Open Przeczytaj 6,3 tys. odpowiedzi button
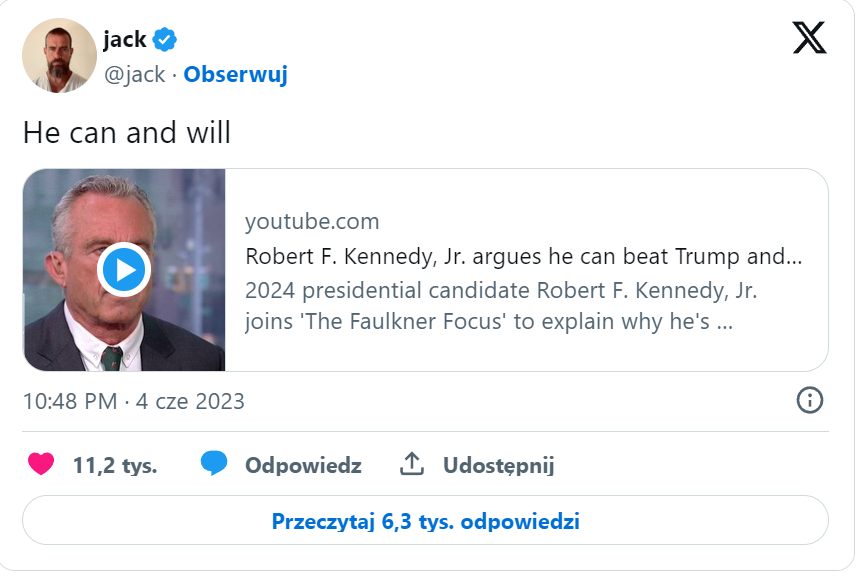The image size is (862, 577). click(x=426, y=520)
